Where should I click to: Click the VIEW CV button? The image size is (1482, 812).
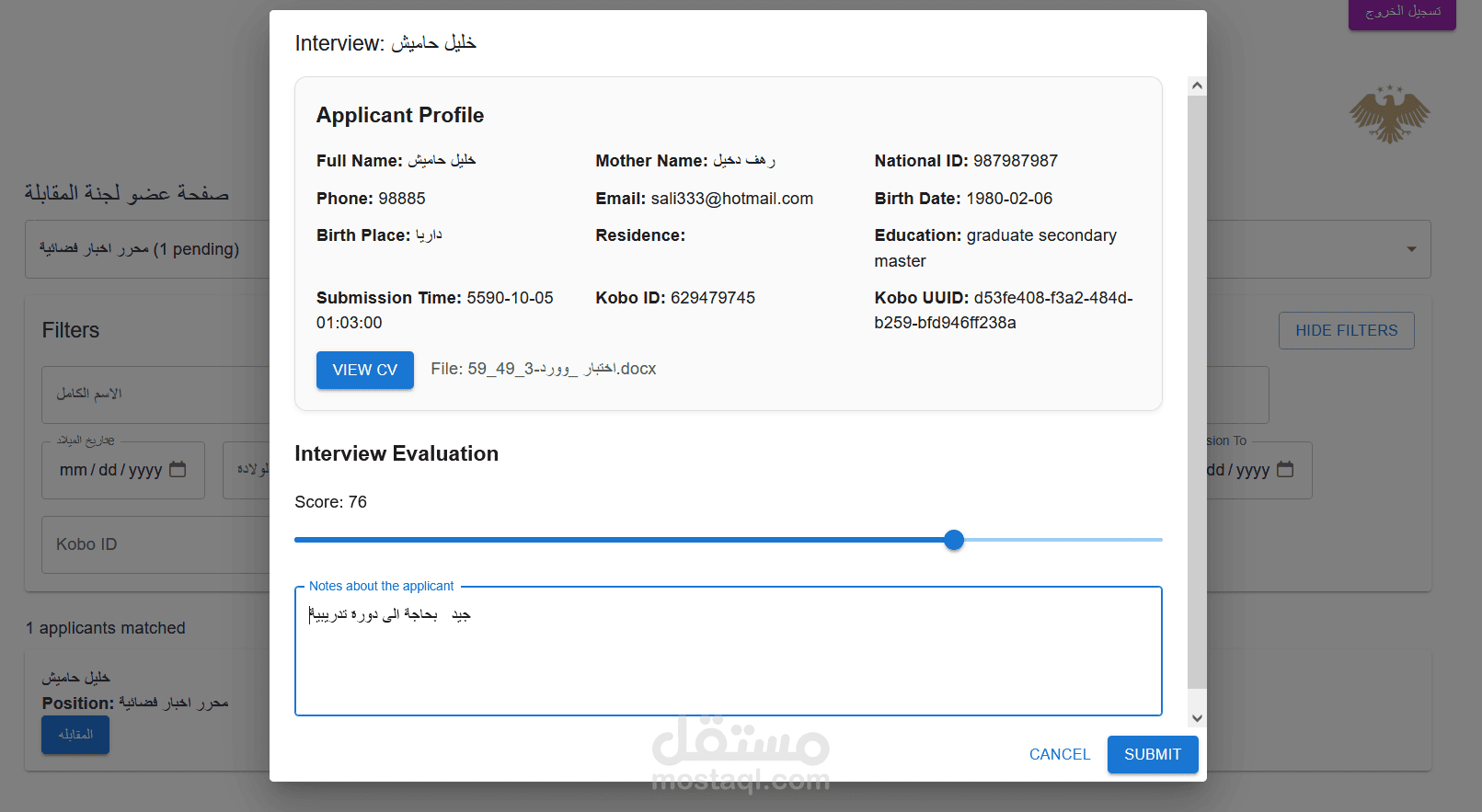pyautogui.click(x=365, y=370)
